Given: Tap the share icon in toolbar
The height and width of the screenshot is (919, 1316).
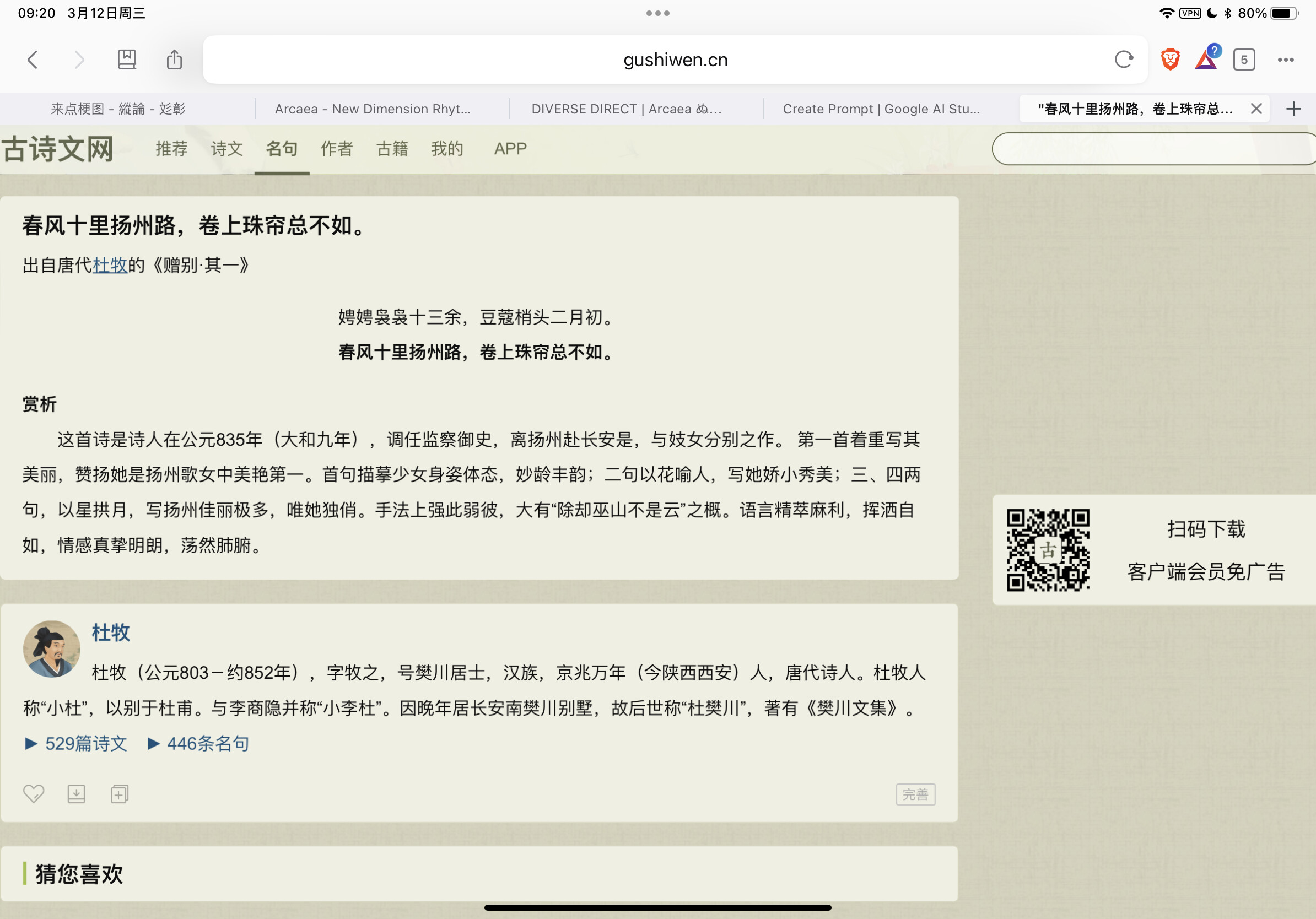Looking at the screenshot, I should (x=174, y=60).
